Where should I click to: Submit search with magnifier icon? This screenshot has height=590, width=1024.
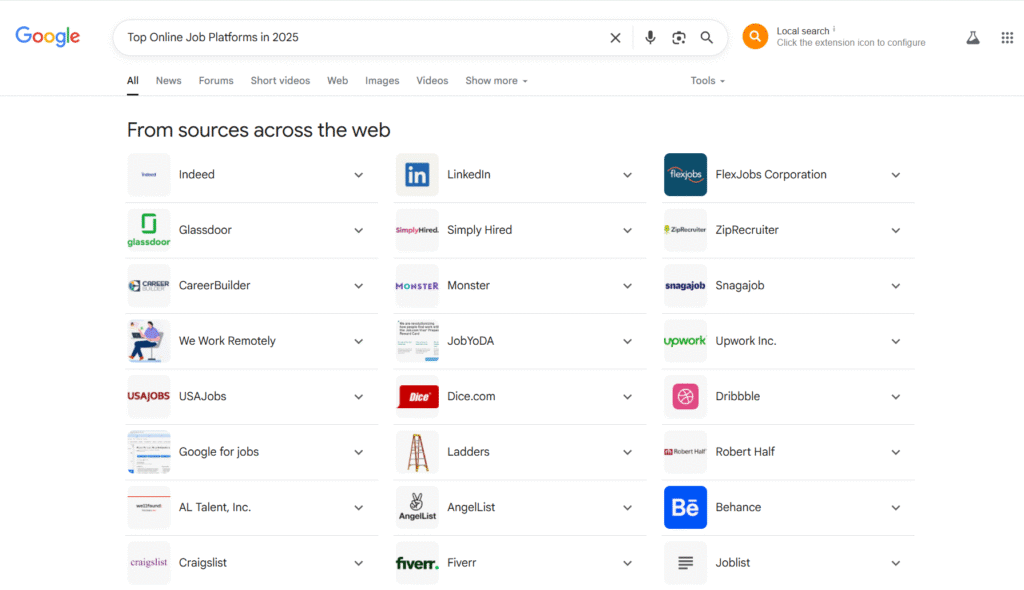[707, 38]
